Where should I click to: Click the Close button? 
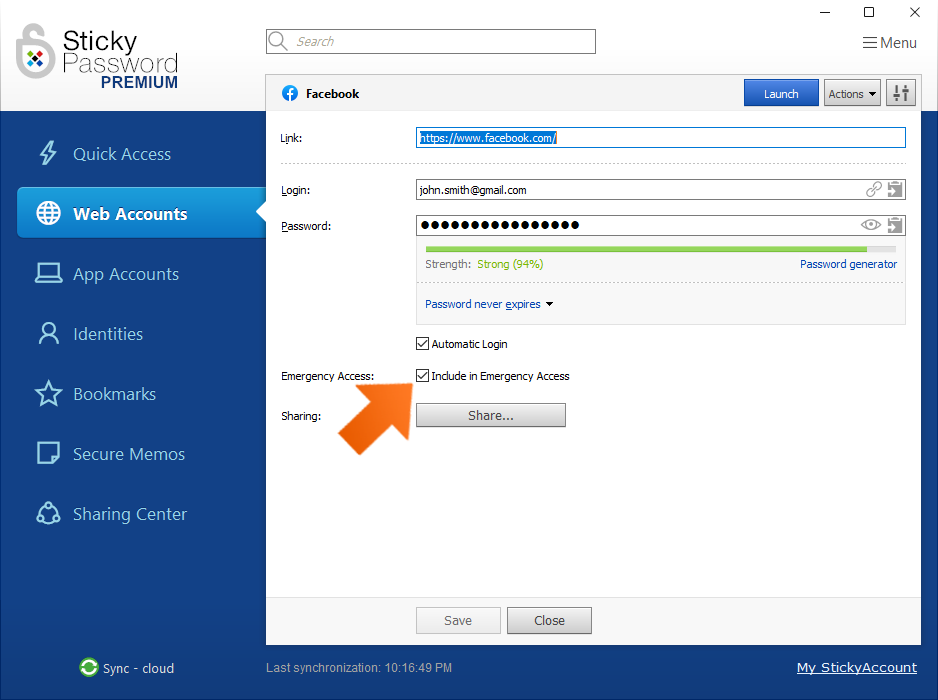[549, 620]
